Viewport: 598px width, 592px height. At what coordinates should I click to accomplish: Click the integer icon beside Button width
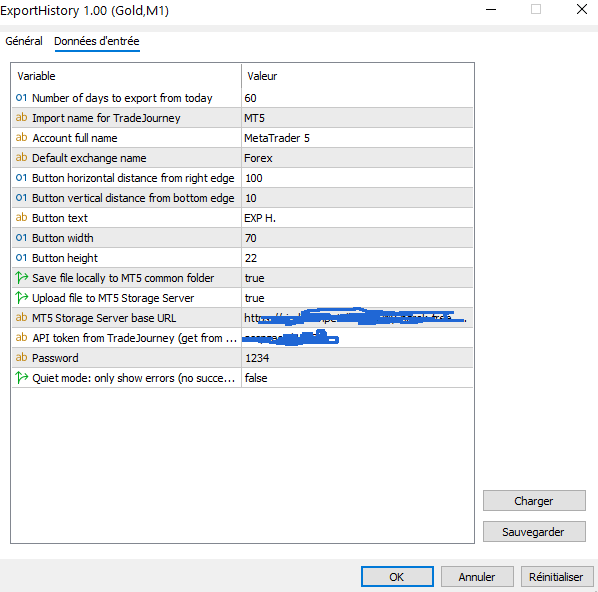[x=21, y=238]
